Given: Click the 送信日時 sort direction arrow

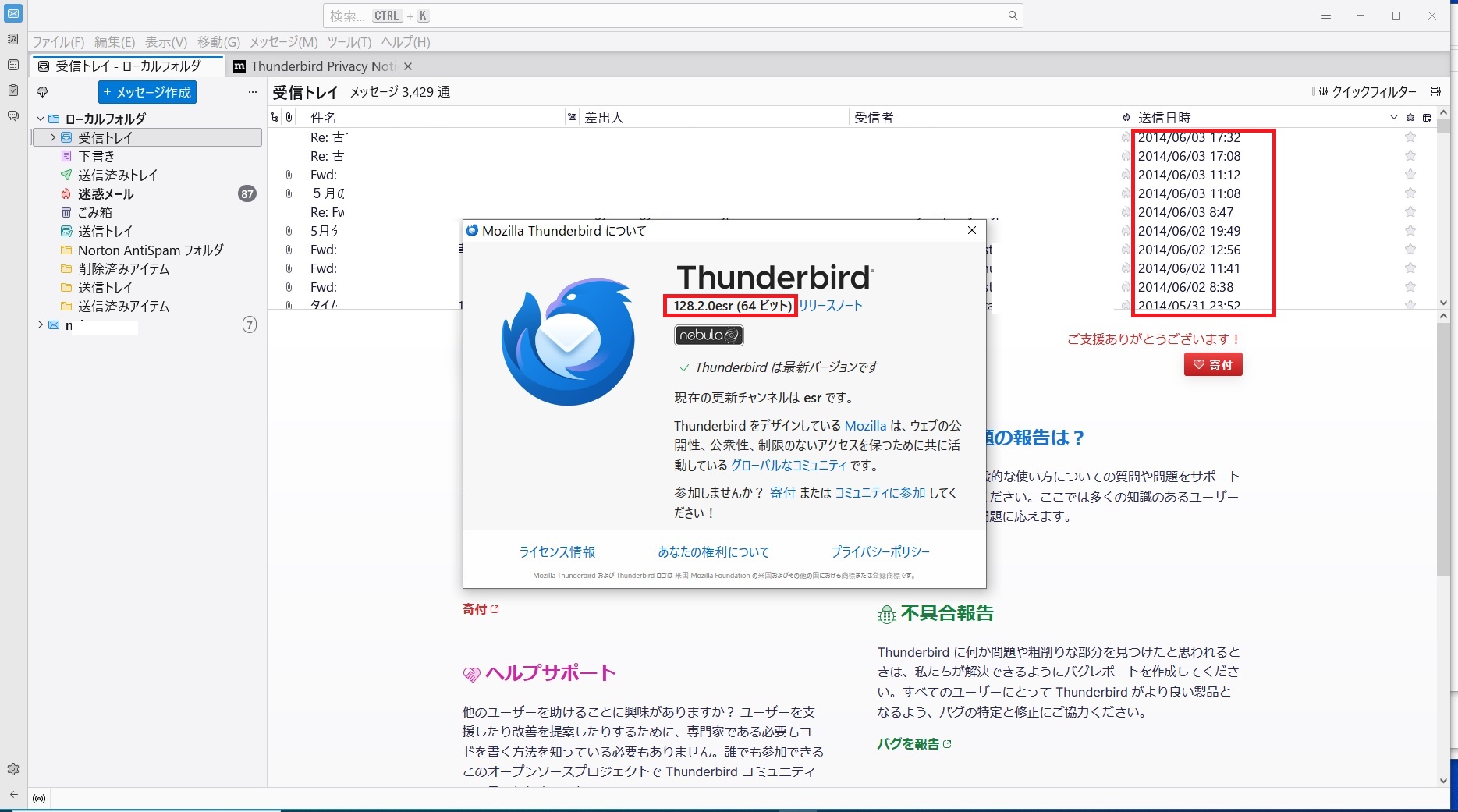Looking at the screenshot, I should [x=1393, y=117].
